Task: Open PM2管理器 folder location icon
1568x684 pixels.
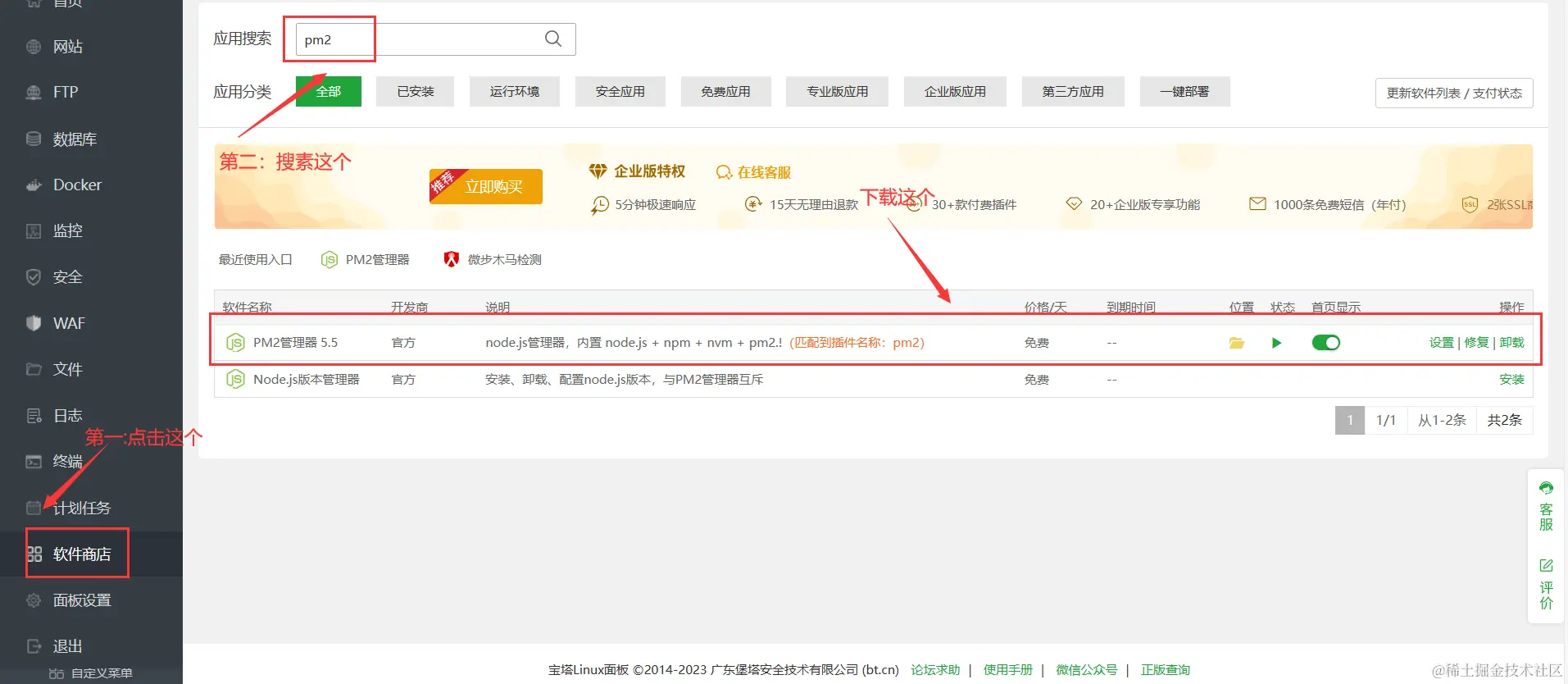Action: pyautogui.click(x=1237, y=343)
